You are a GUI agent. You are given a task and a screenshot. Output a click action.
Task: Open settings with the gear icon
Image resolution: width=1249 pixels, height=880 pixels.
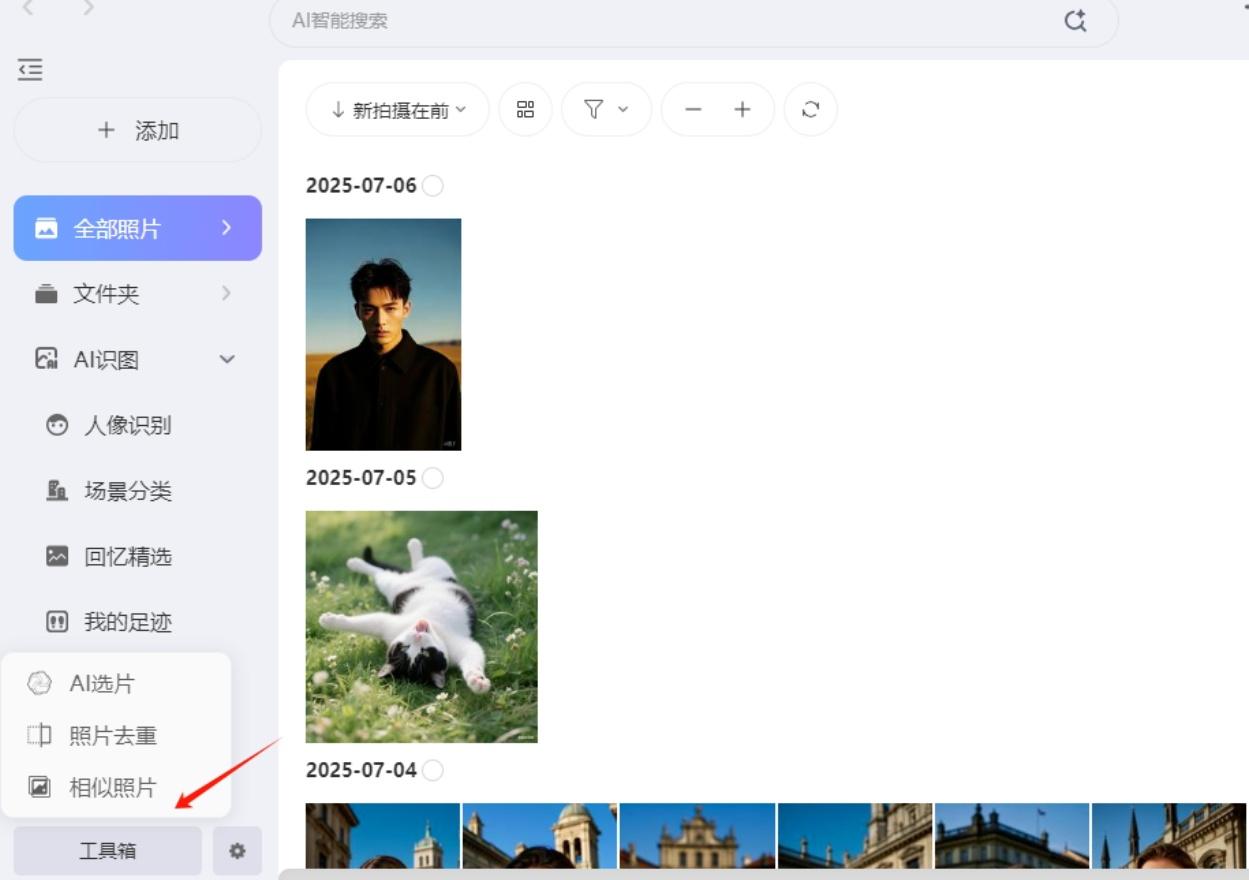[237, 851]
